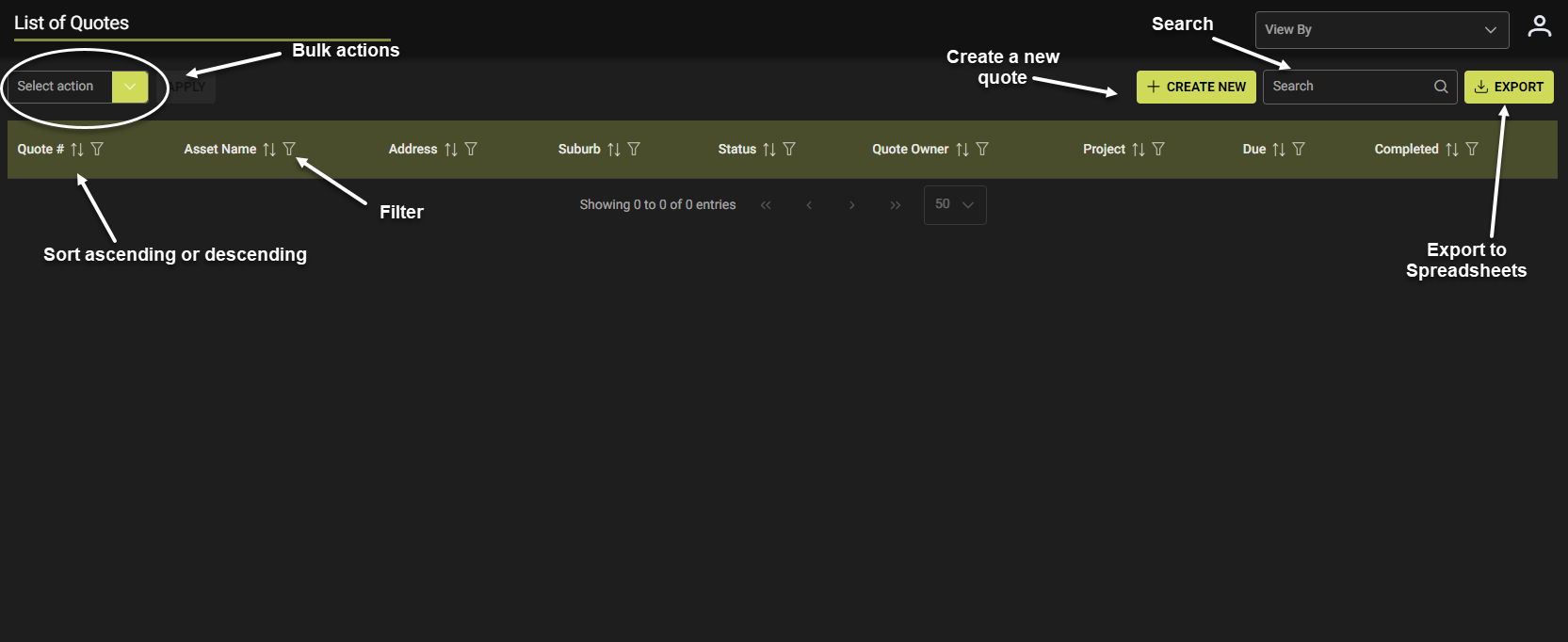Click the CREATE NEW button

click(1196, 87)
